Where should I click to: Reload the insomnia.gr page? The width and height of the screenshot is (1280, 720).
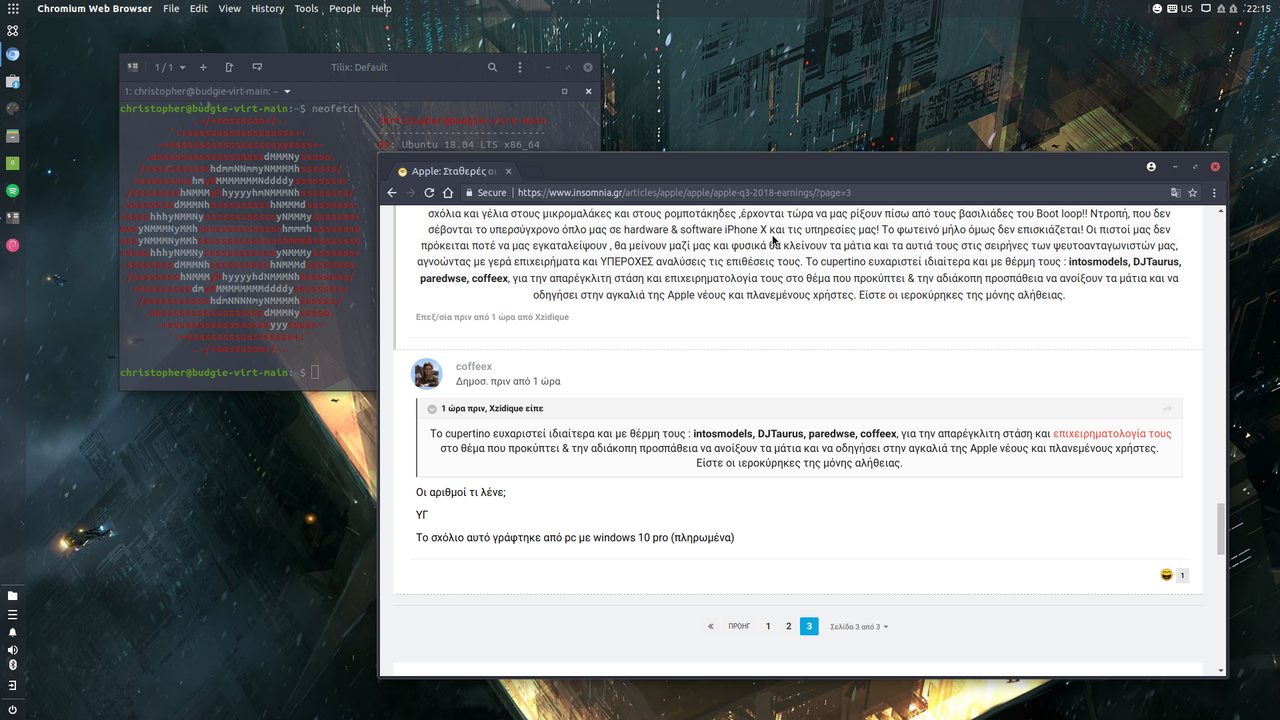tap(429, 192)
